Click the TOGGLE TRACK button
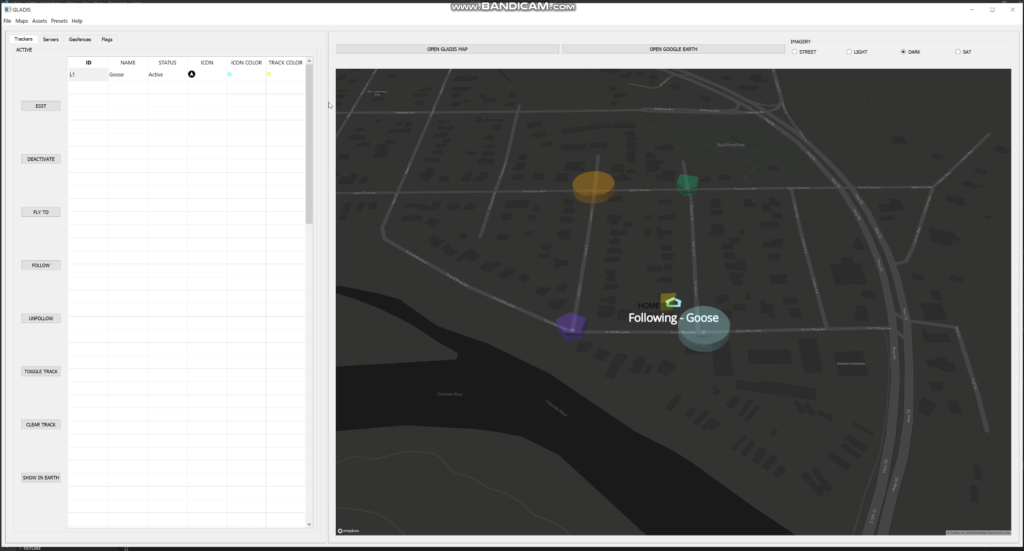The width and height of the screenshot is (1024, 551). coord(40,371)
